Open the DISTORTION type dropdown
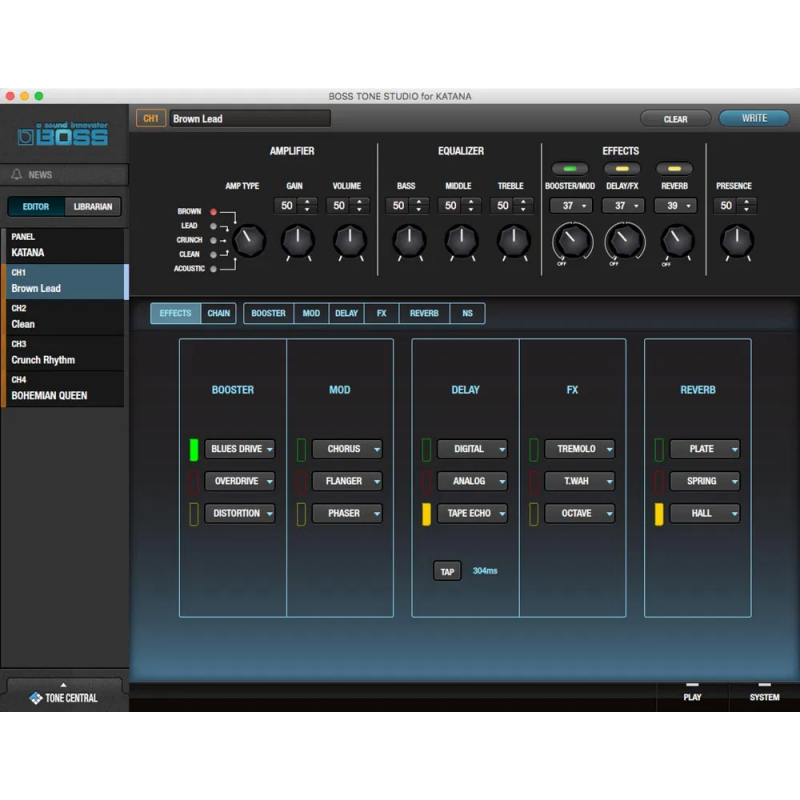800x800 pixels. (x=240, y=513)
